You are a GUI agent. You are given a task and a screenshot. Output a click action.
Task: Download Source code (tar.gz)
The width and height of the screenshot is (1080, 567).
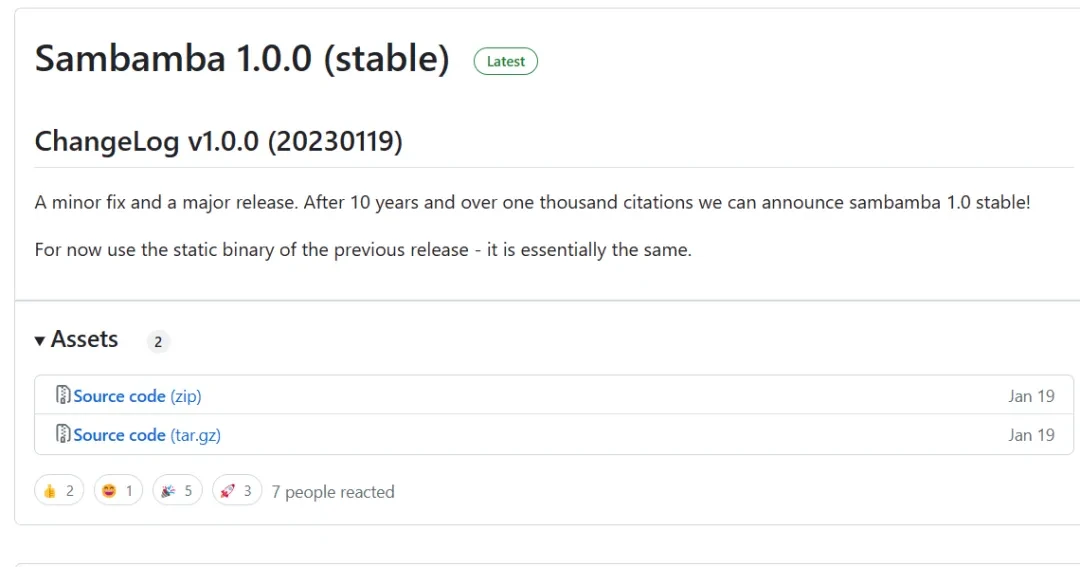(x=119, y=435)
